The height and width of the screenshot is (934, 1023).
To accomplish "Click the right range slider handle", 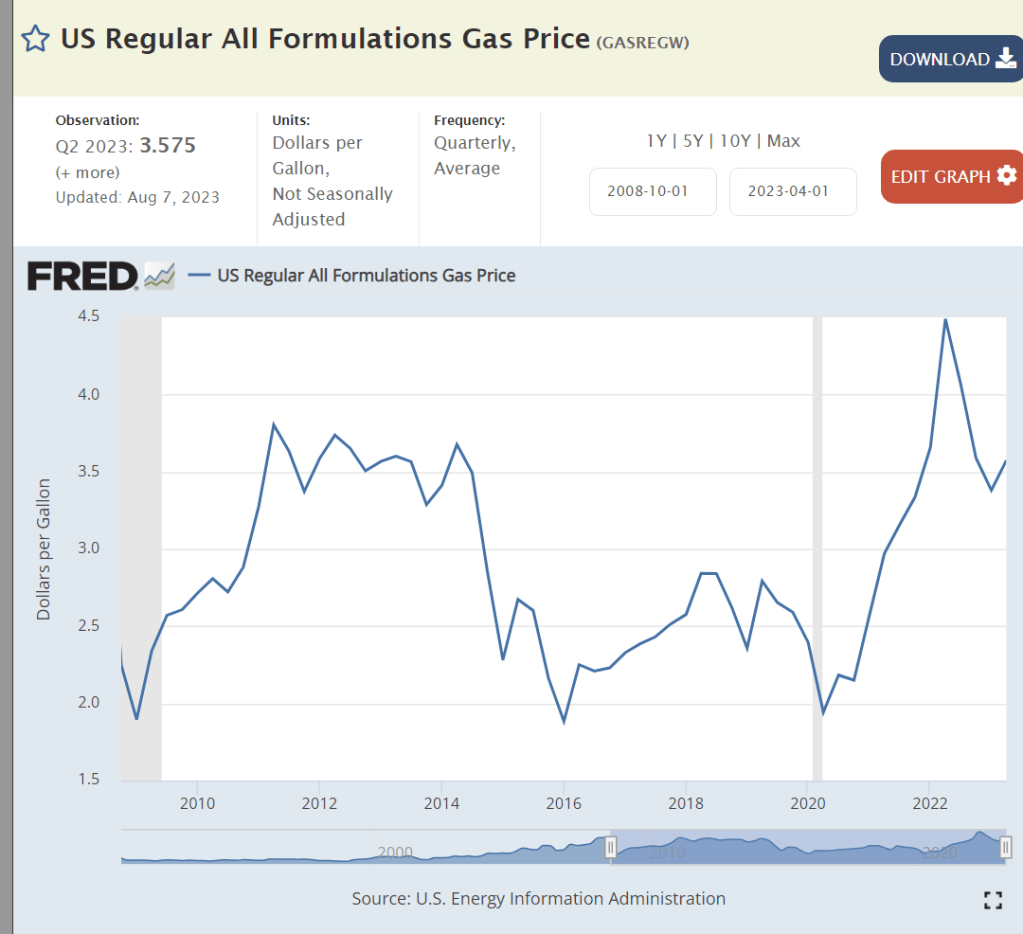I will pyautogui.click(x=1005, y=848).
